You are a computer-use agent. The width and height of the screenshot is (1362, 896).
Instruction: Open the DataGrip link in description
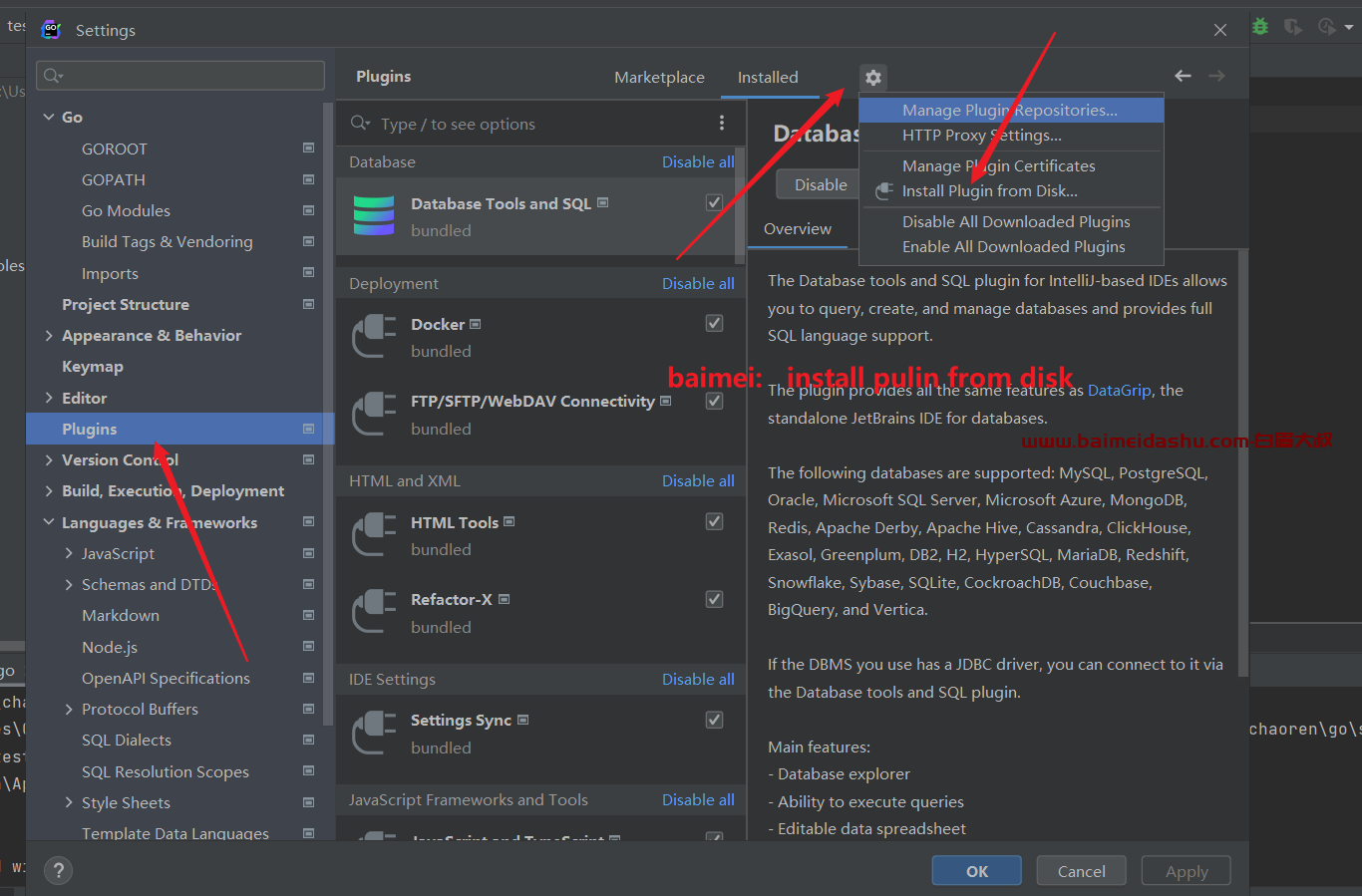(1119, 390)
